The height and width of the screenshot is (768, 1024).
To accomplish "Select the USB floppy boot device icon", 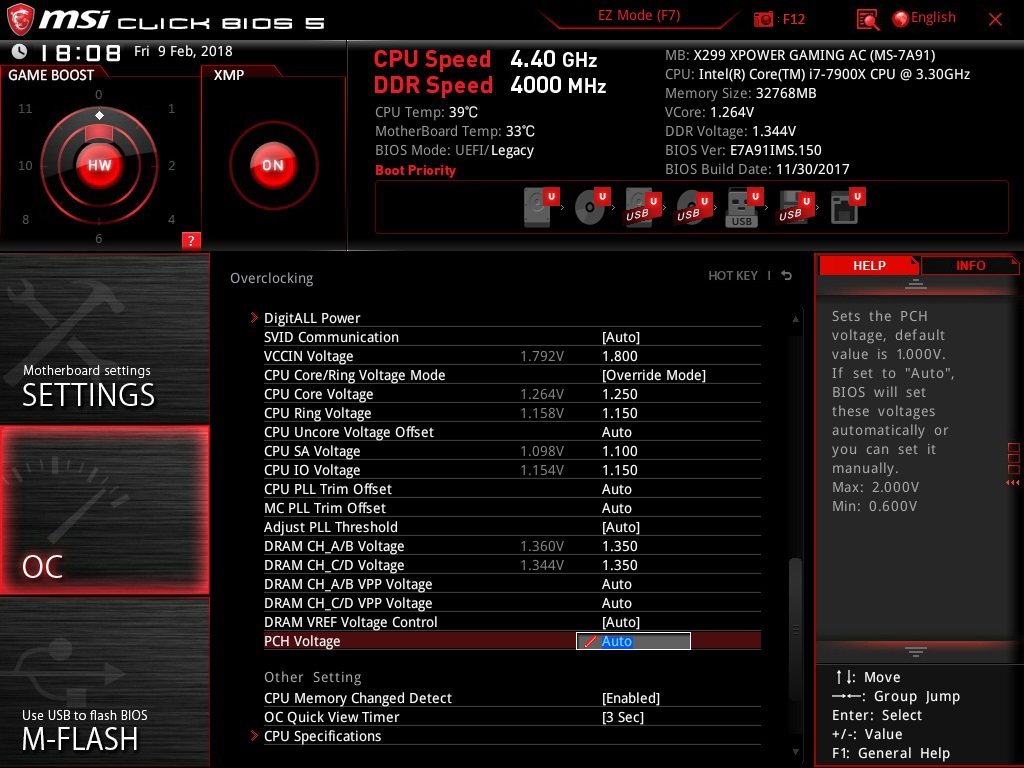I will pyautogui.click(x=795, y=206).
